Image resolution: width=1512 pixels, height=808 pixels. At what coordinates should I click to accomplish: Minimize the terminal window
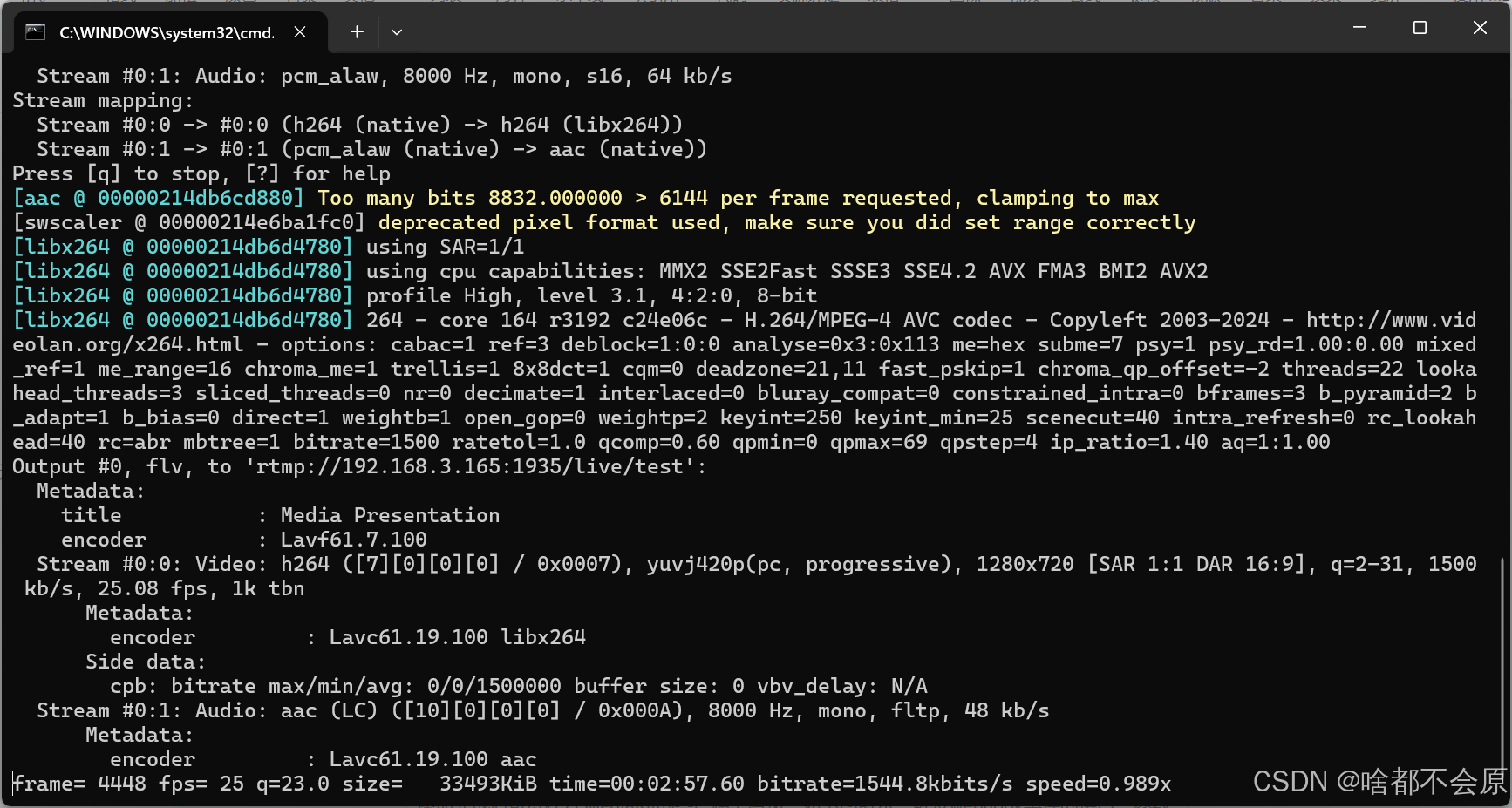(x=1360, y=27)
